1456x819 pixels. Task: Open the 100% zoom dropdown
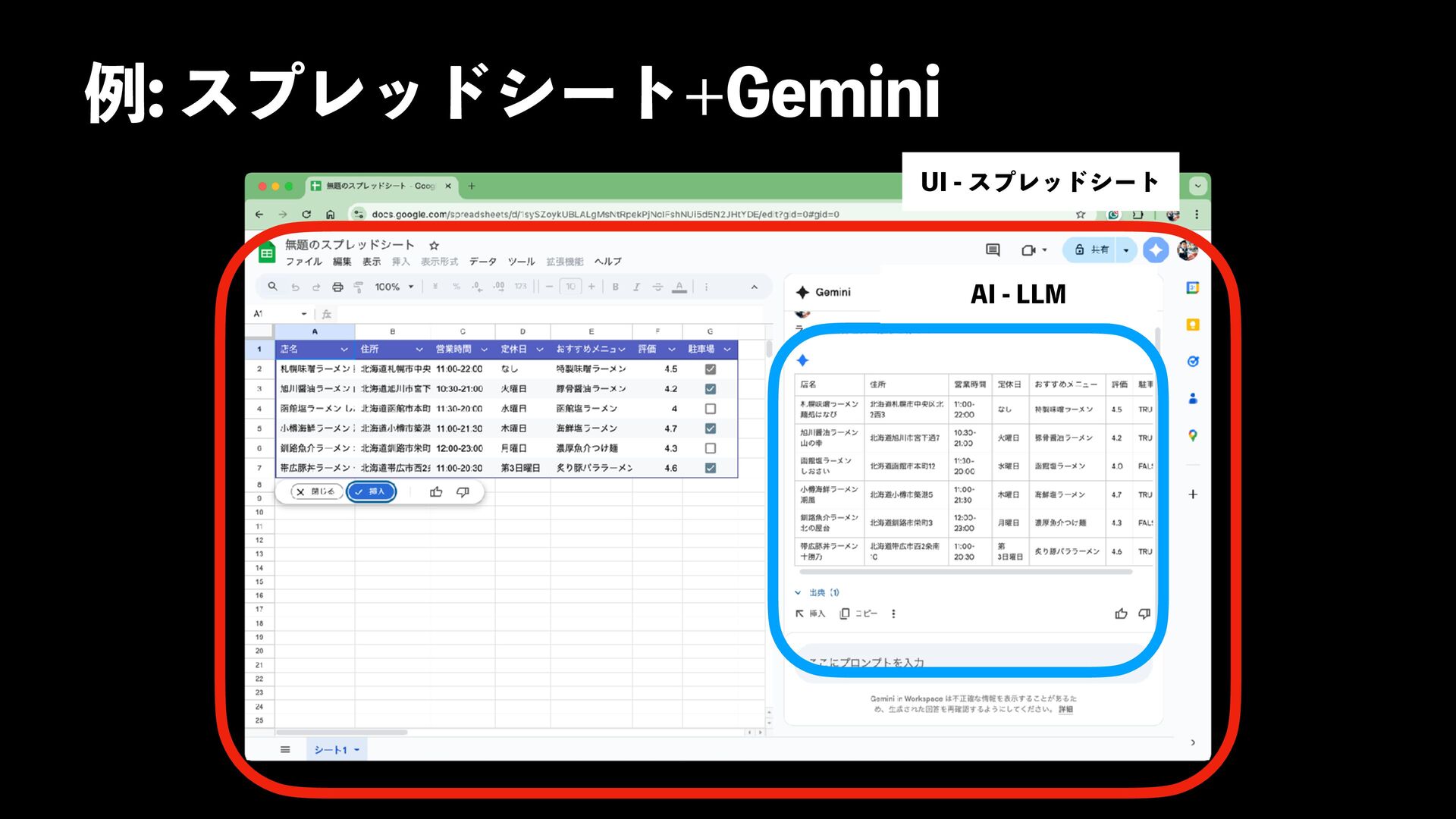click(x=394, y=287)
